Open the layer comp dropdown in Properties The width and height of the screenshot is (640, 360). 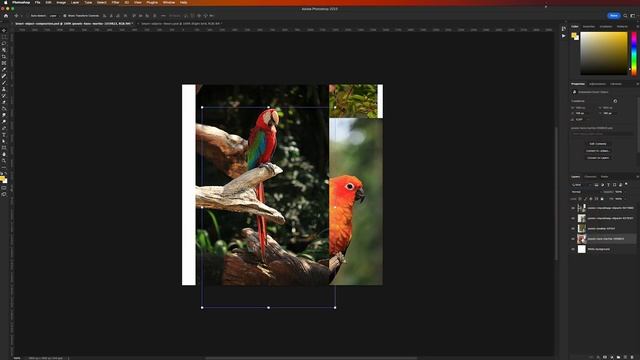(602, 133)
